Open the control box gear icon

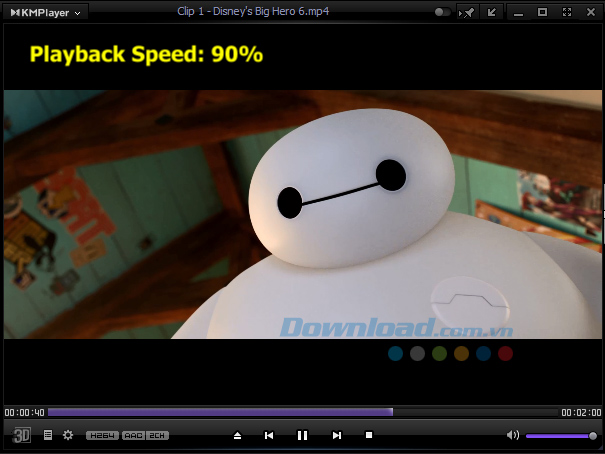68,435
